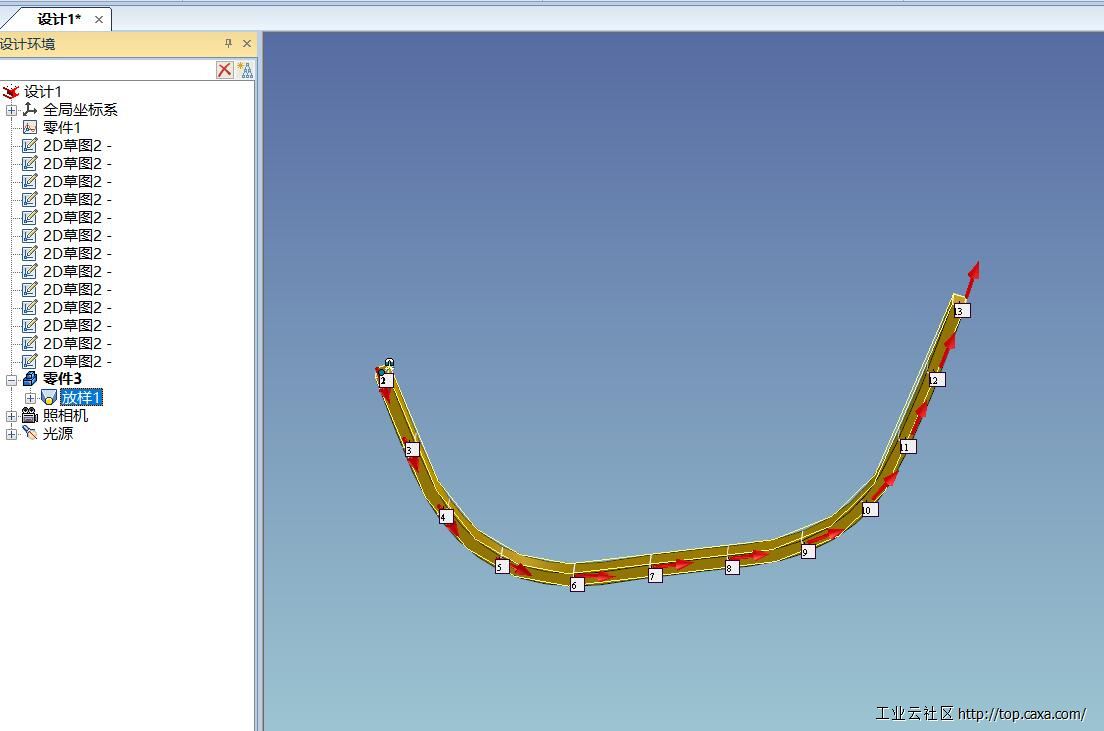
Task: Select 零件1 in the design tree
Action: tap(62, 128)
